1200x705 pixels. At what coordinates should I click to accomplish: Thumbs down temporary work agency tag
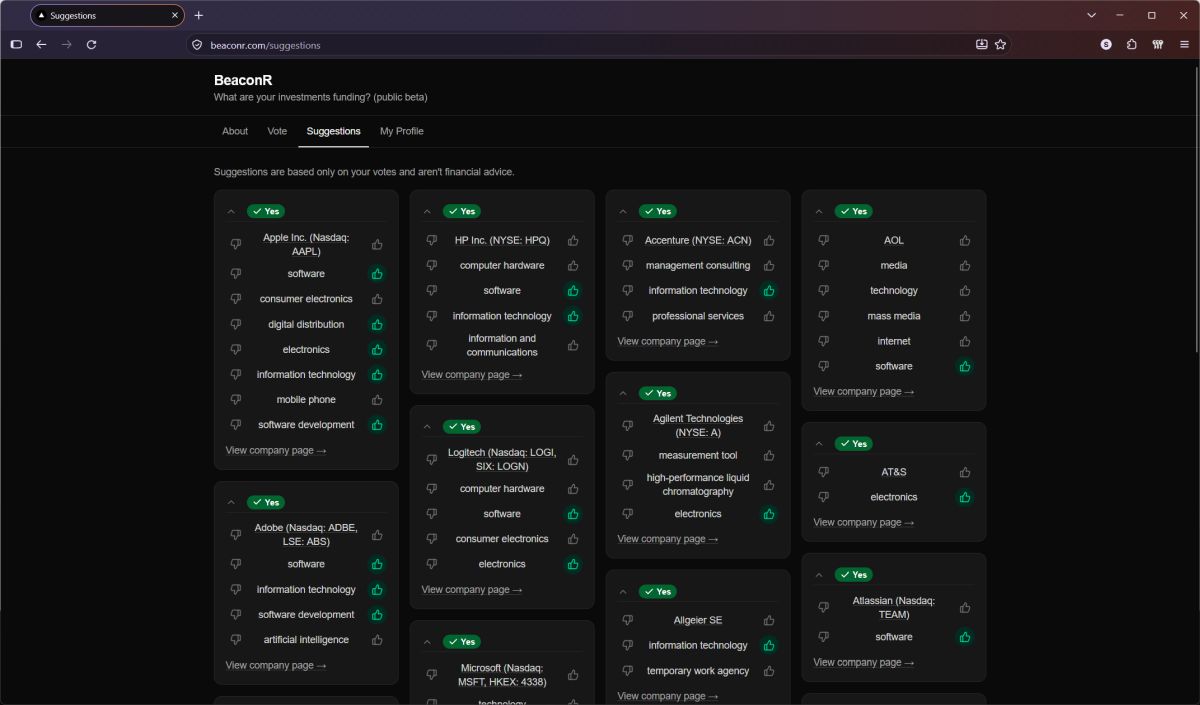pos(628,671)
